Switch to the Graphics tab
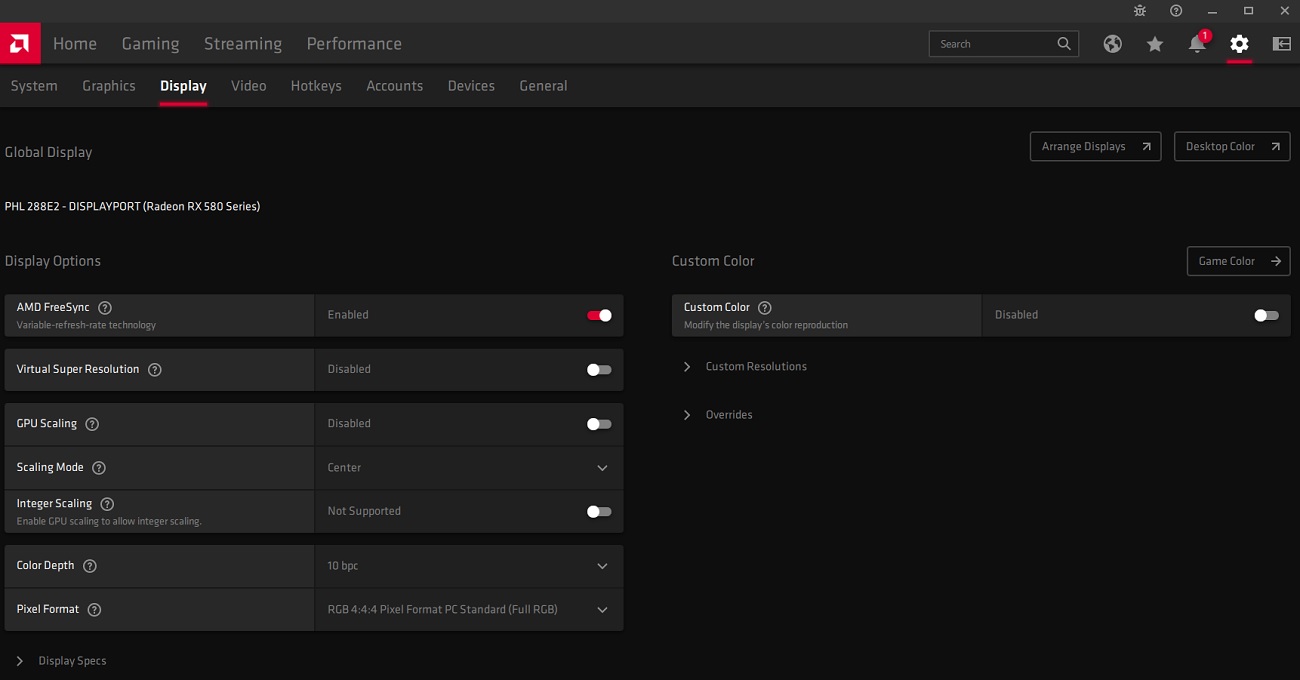 point(109,86)
